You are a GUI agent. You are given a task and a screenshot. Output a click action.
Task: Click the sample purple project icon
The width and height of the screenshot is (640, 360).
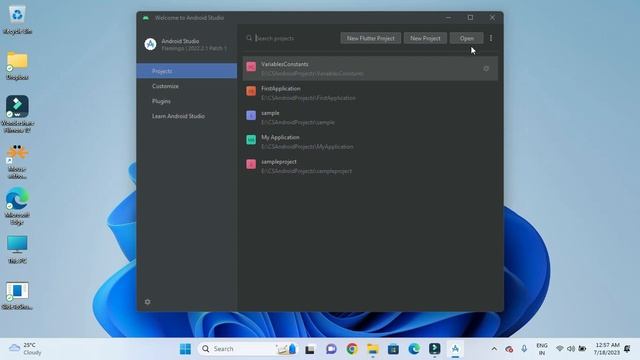pos(251,116)
